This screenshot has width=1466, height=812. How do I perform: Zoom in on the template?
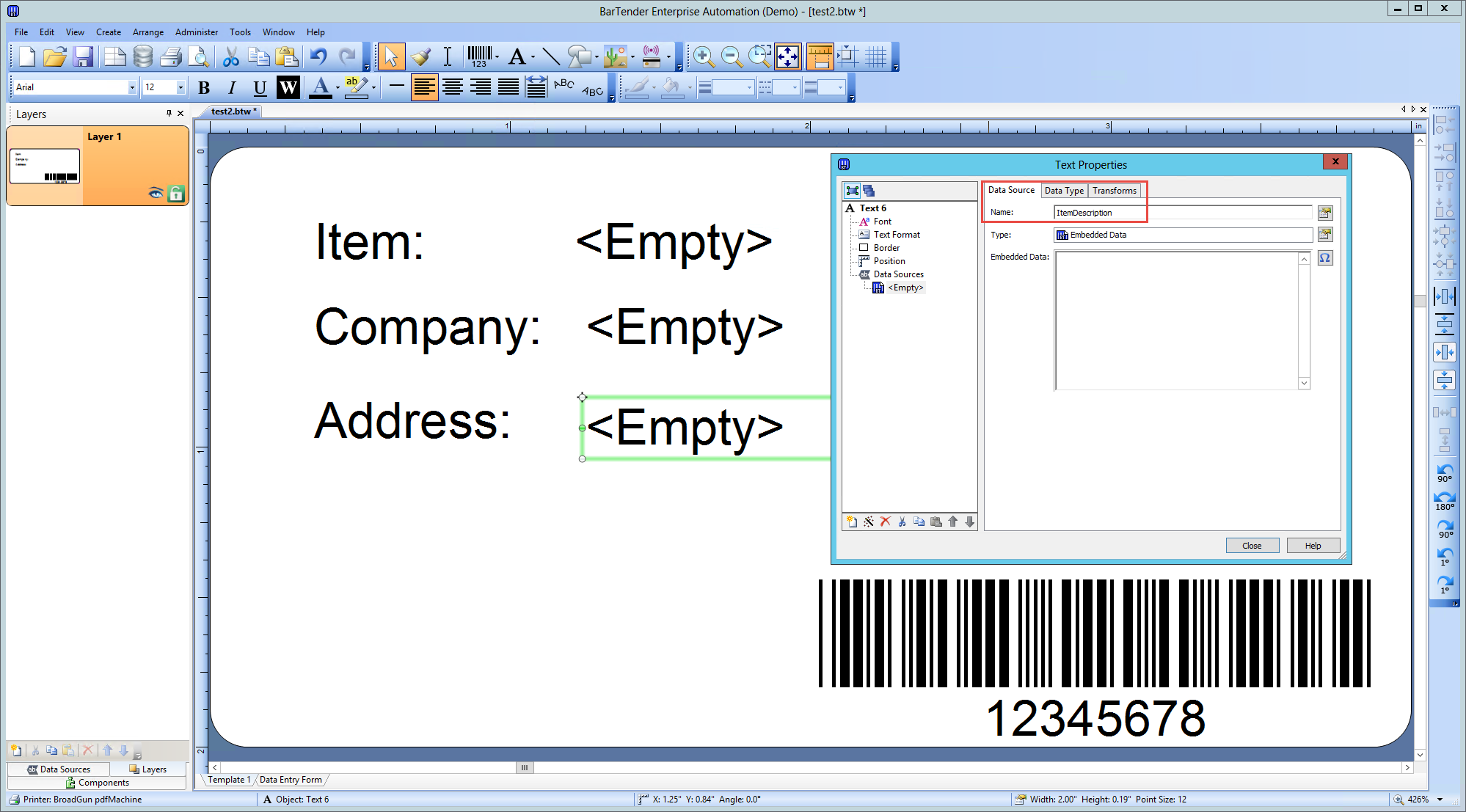tap(704, 56)
